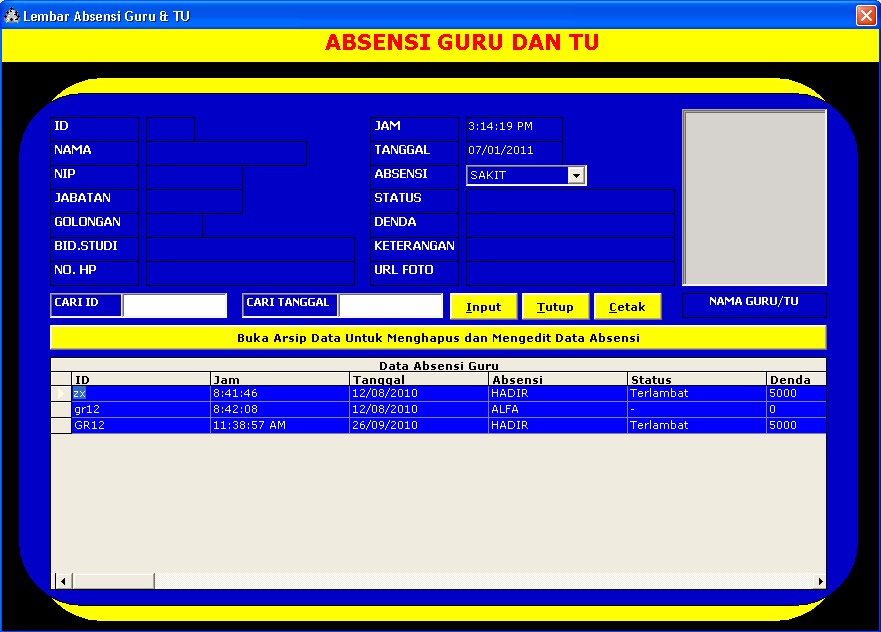Click the GOLONGAN text field
The image size is (881, 632).
coord(175,225)
